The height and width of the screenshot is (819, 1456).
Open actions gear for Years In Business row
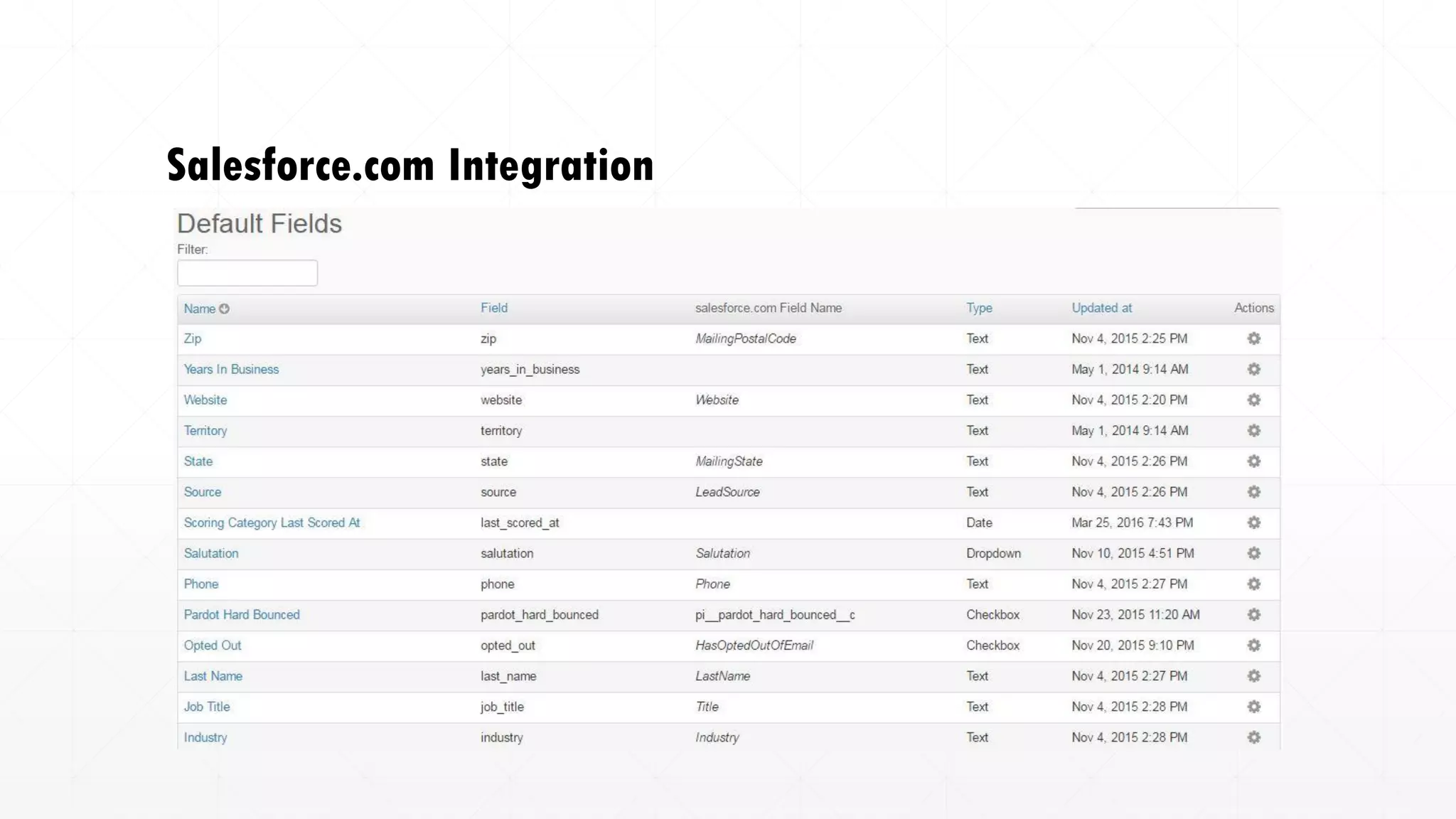1254,370
